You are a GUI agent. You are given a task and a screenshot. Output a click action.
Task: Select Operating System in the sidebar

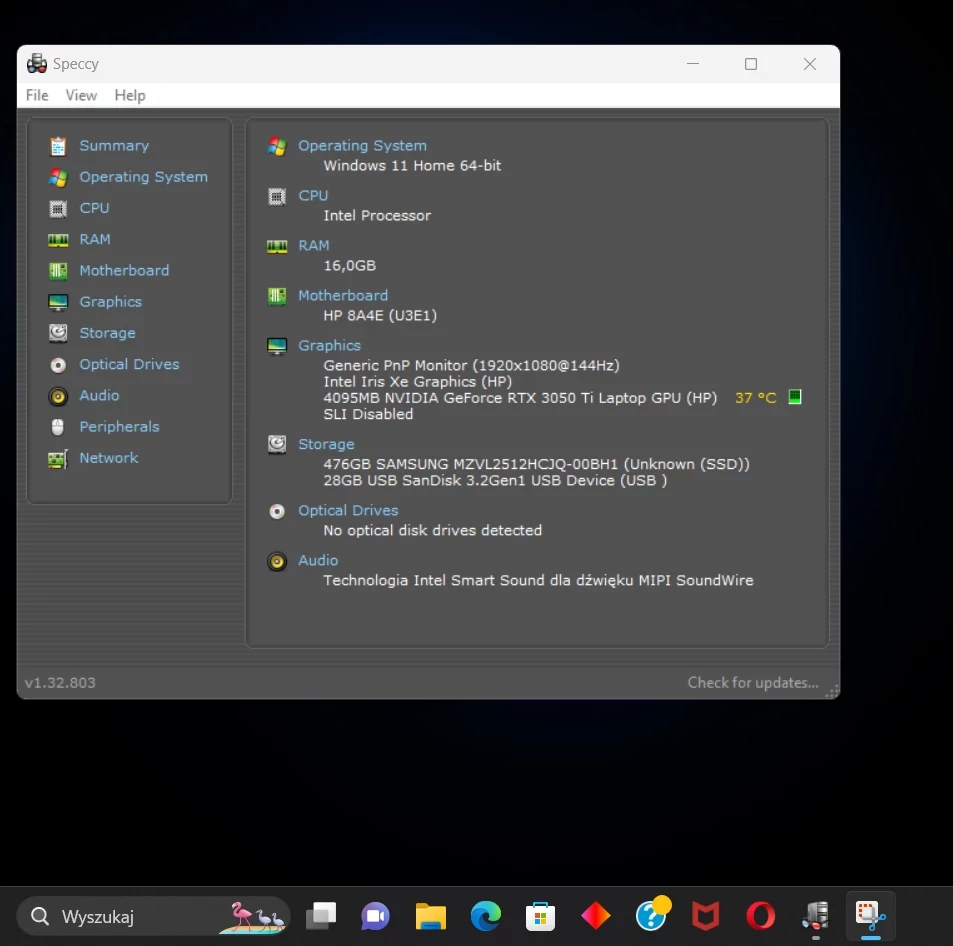coord(143,177)
